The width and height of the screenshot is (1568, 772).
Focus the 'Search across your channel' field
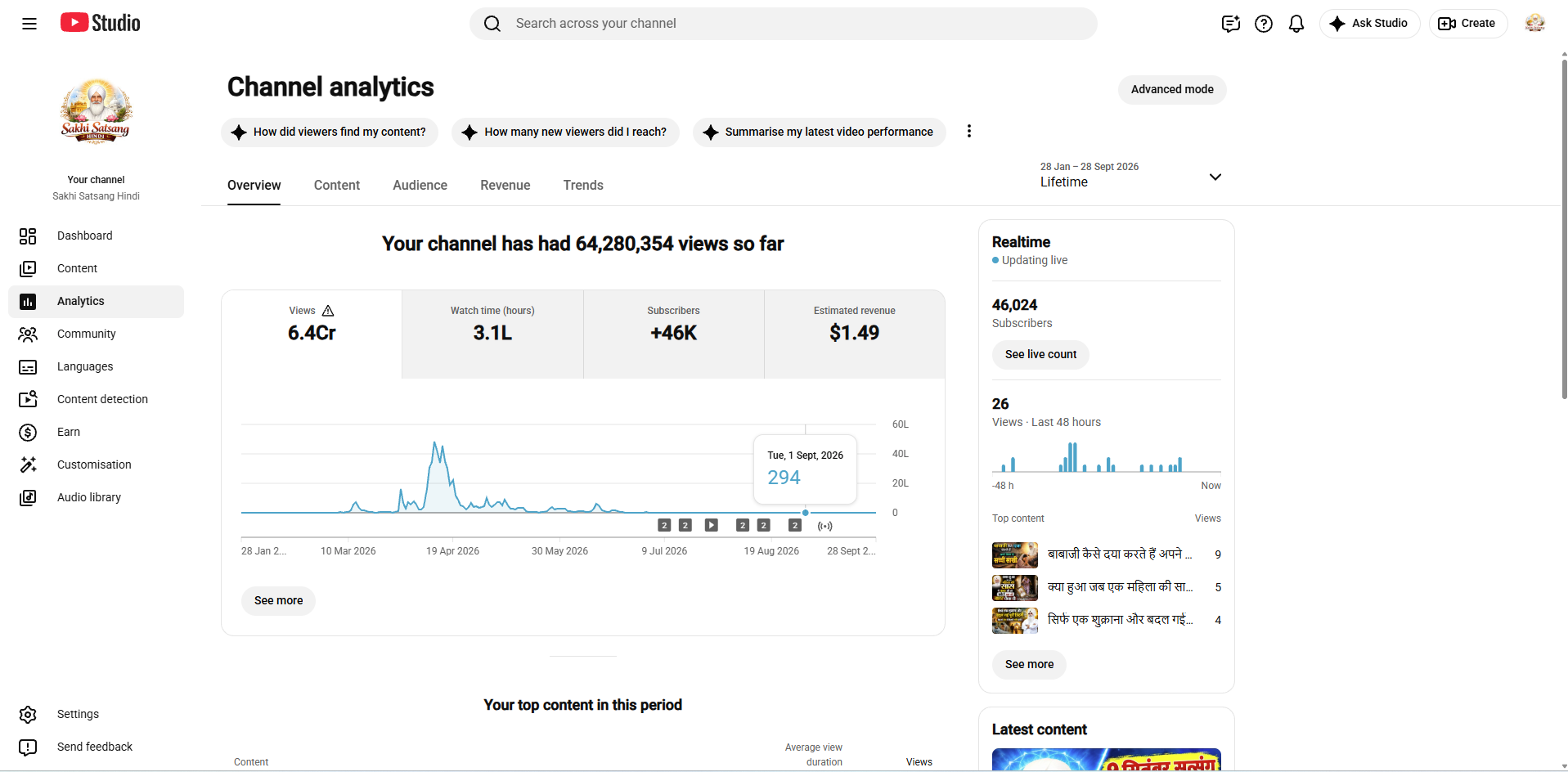[784, 24]
